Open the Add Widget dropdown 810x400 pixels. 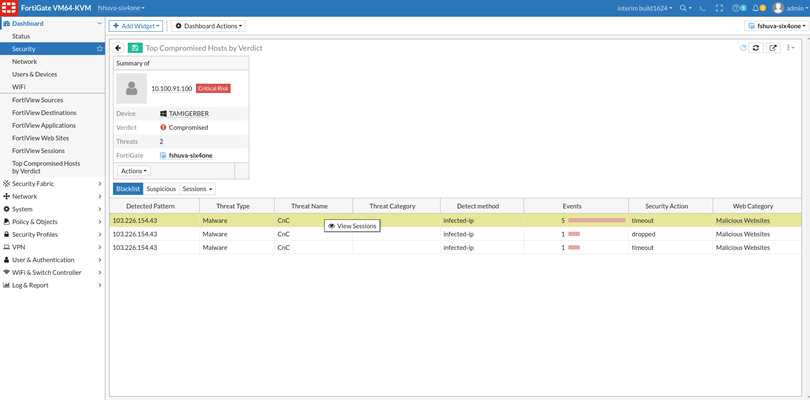pyautogui.click(x=136, y=26)
